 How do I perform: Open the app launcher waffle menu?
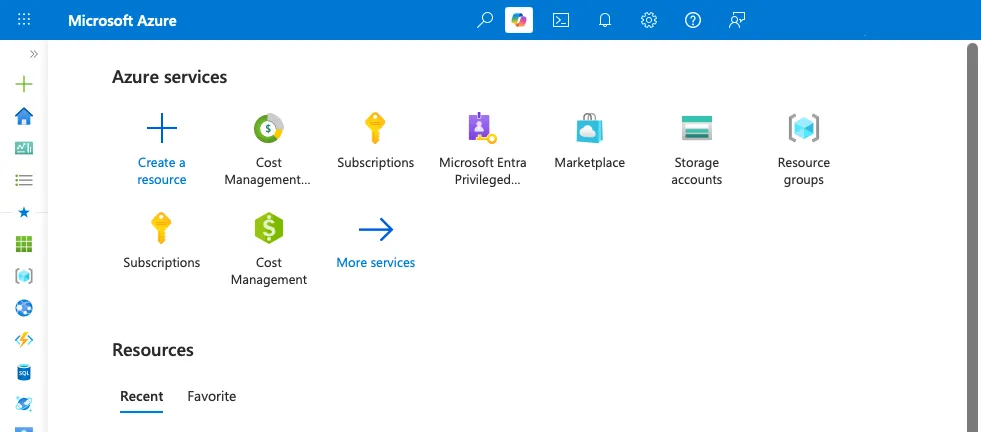(x=24, y=19)
